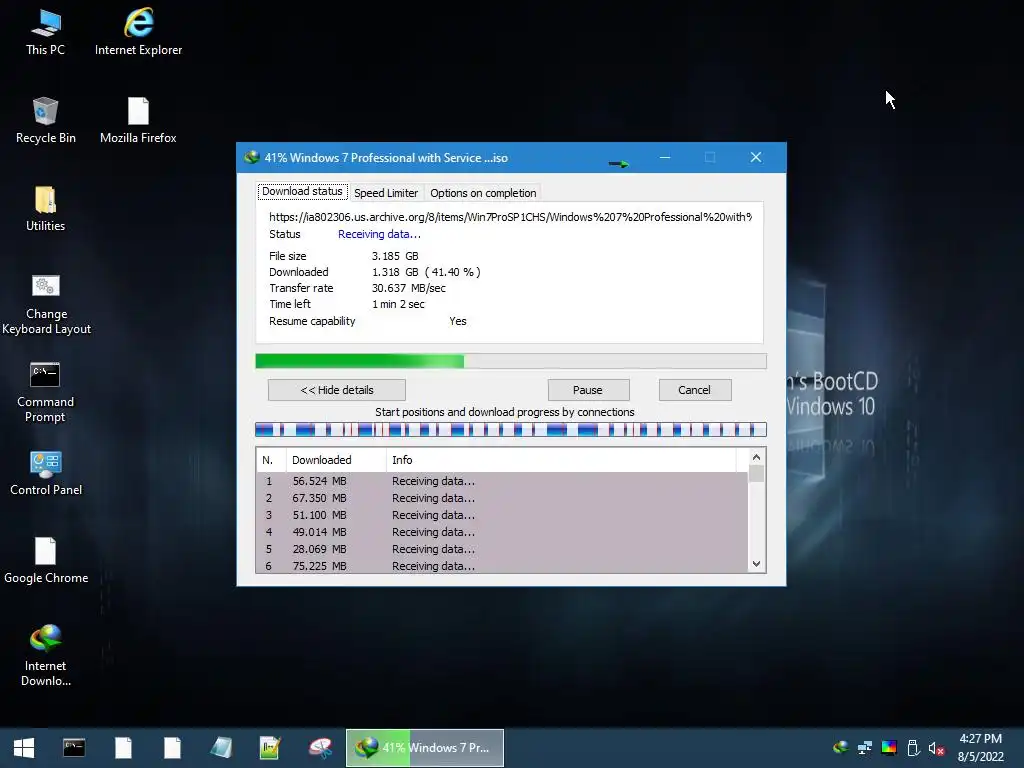Click the connections list scroll down arrow
The width and height of the screenshot is (1024, 768).
(x=756, y=564)
